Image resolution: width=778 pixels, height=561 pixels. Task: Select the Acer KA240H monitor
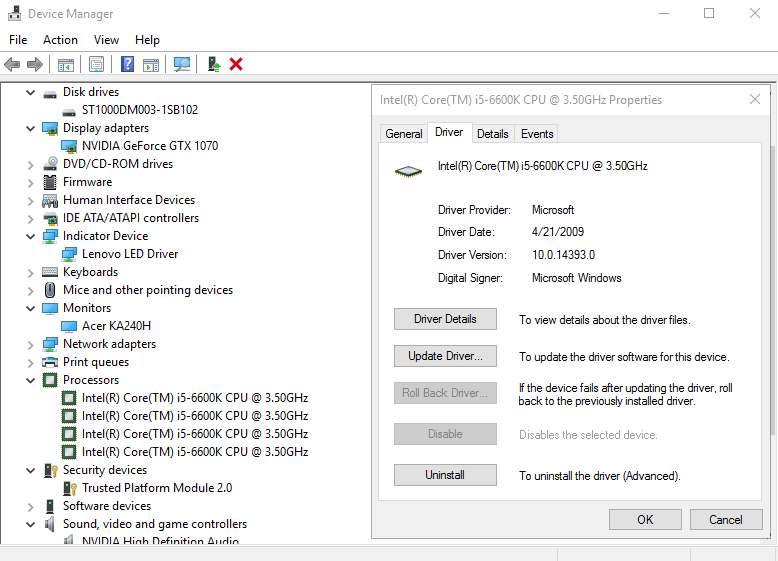point(116,326)
